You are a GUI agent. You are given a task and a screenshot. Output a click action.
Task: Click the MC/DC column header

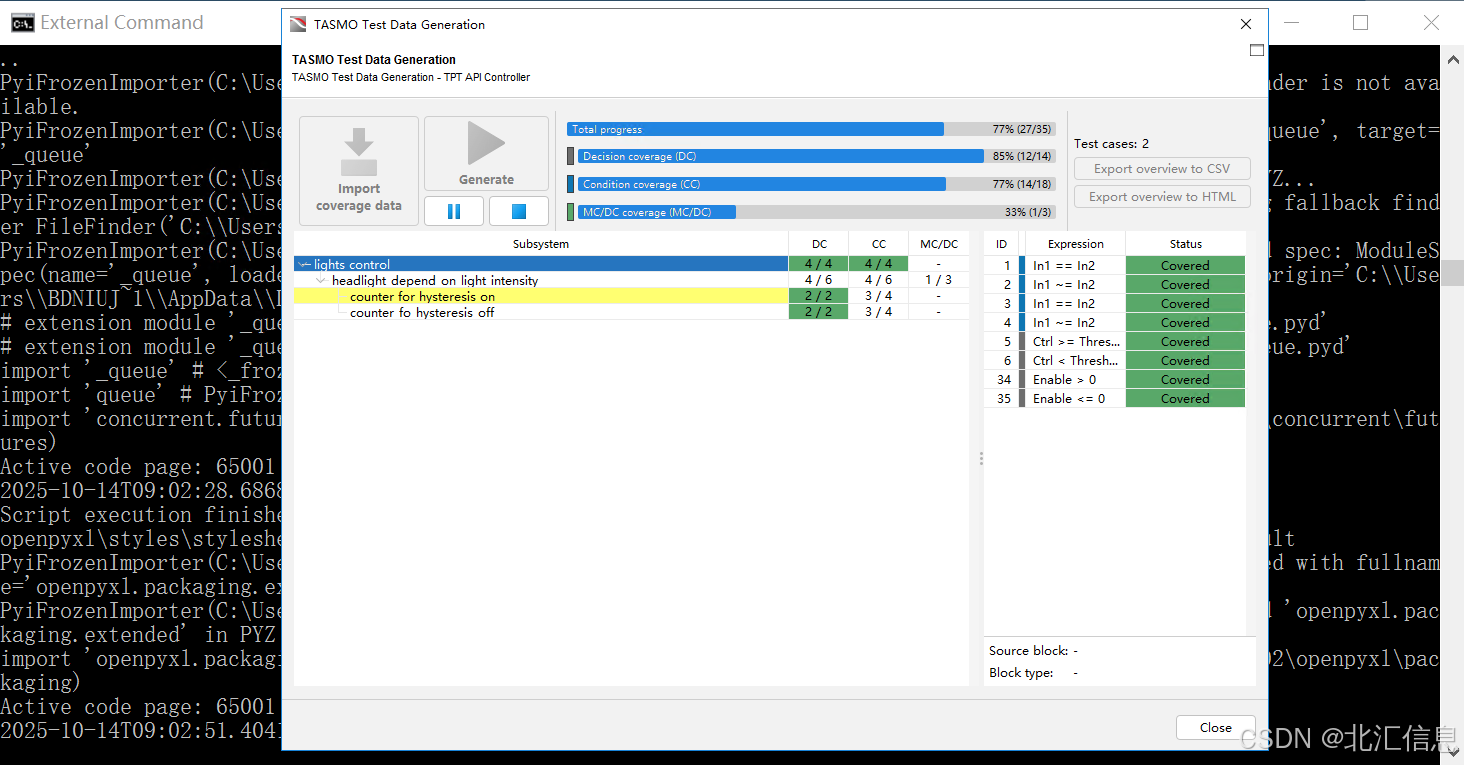(939, 244)
